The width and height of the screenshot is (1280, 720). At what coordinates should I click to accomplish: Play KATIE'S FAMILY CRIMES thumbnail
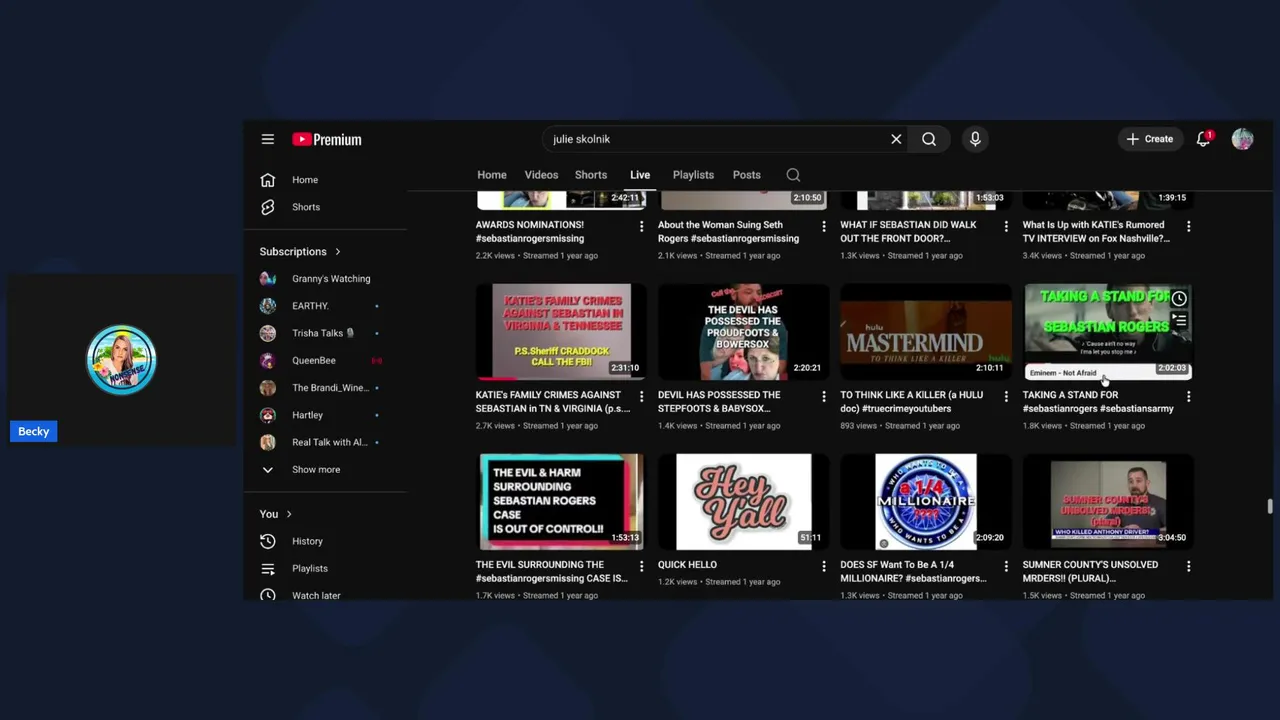561,332
